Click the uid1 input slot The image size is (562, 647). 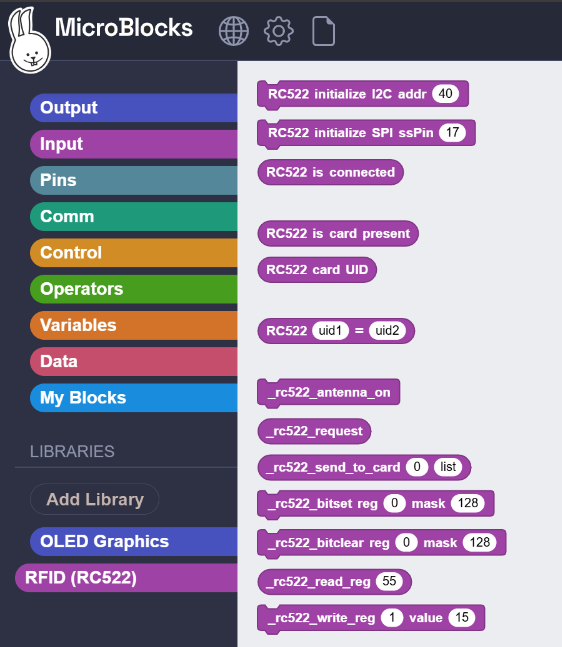(x=331, y=331)
